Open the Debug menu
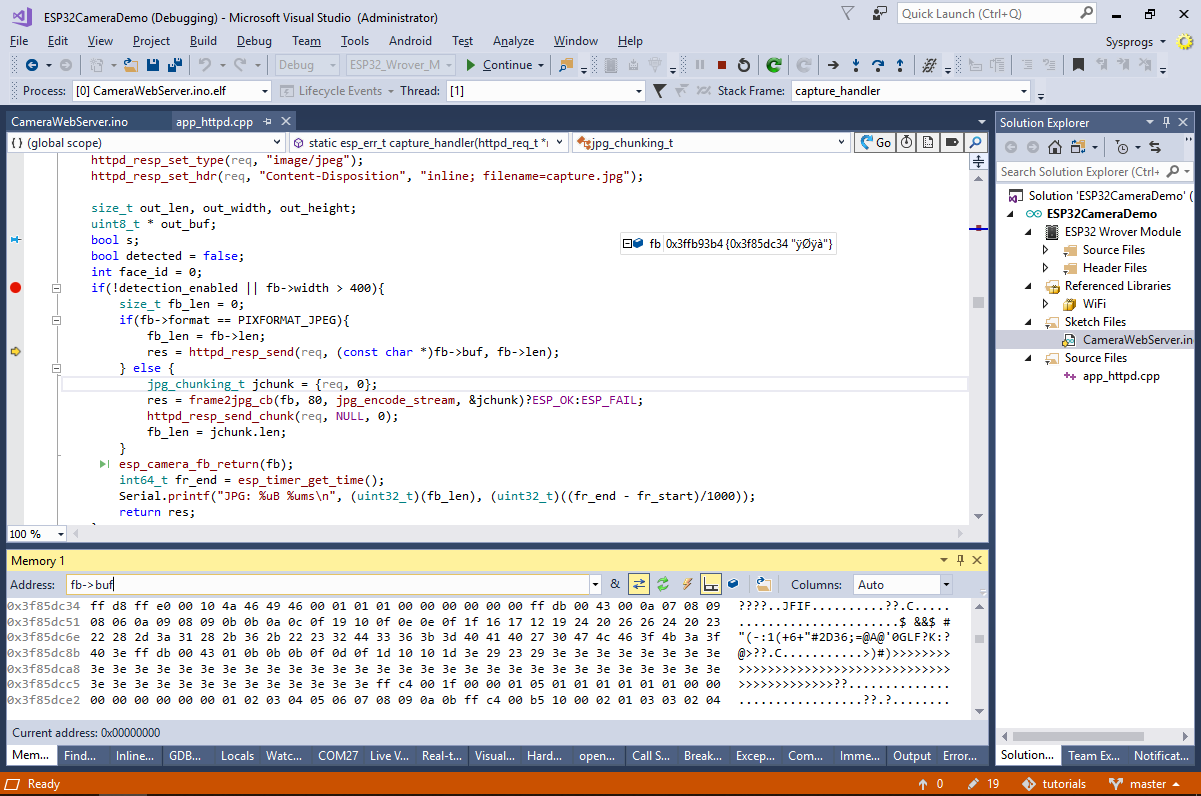1201x796 pixels. point(254,41)
